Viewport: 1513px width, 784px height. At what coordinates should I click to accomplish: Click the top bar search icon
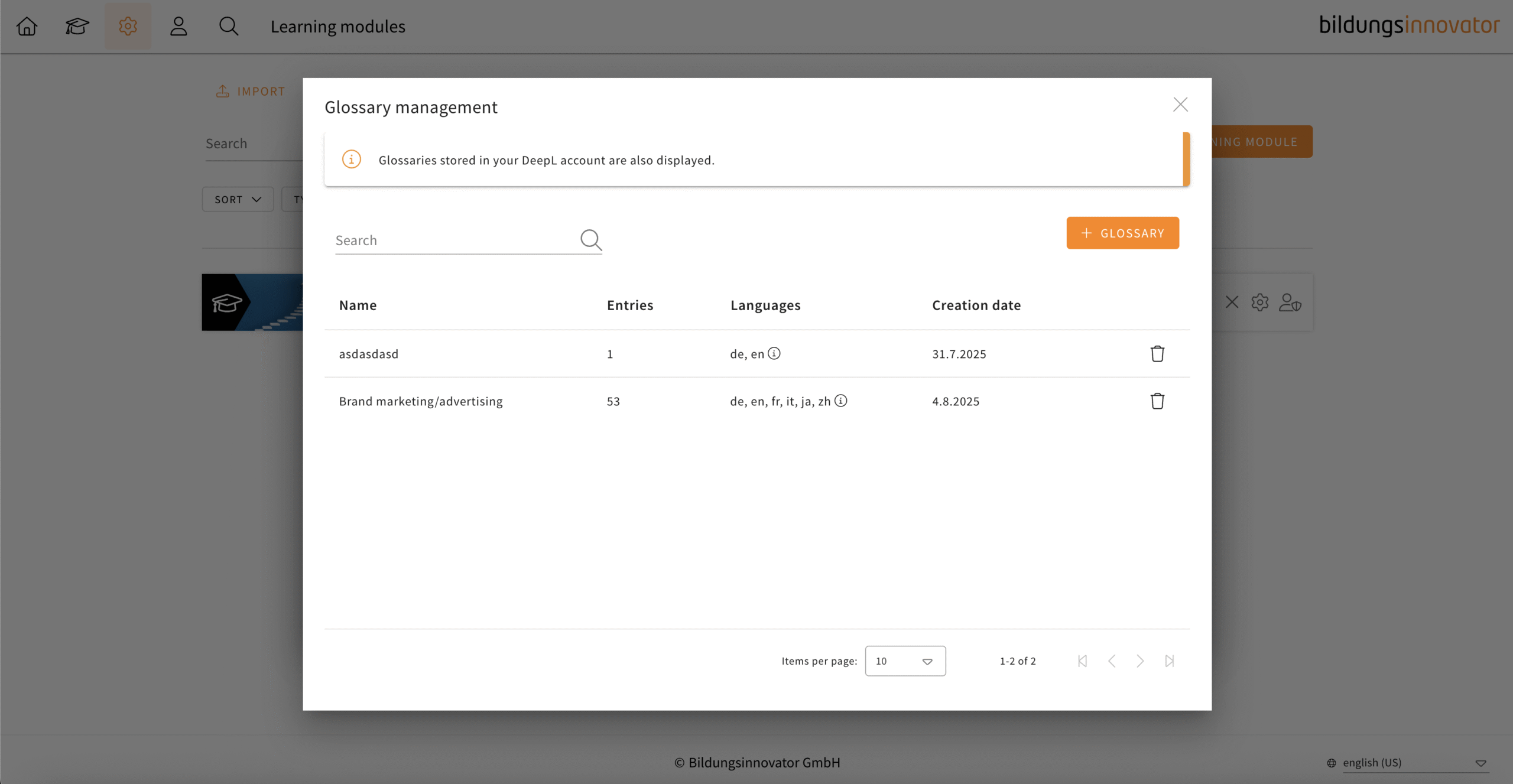[x=229, y=26]
